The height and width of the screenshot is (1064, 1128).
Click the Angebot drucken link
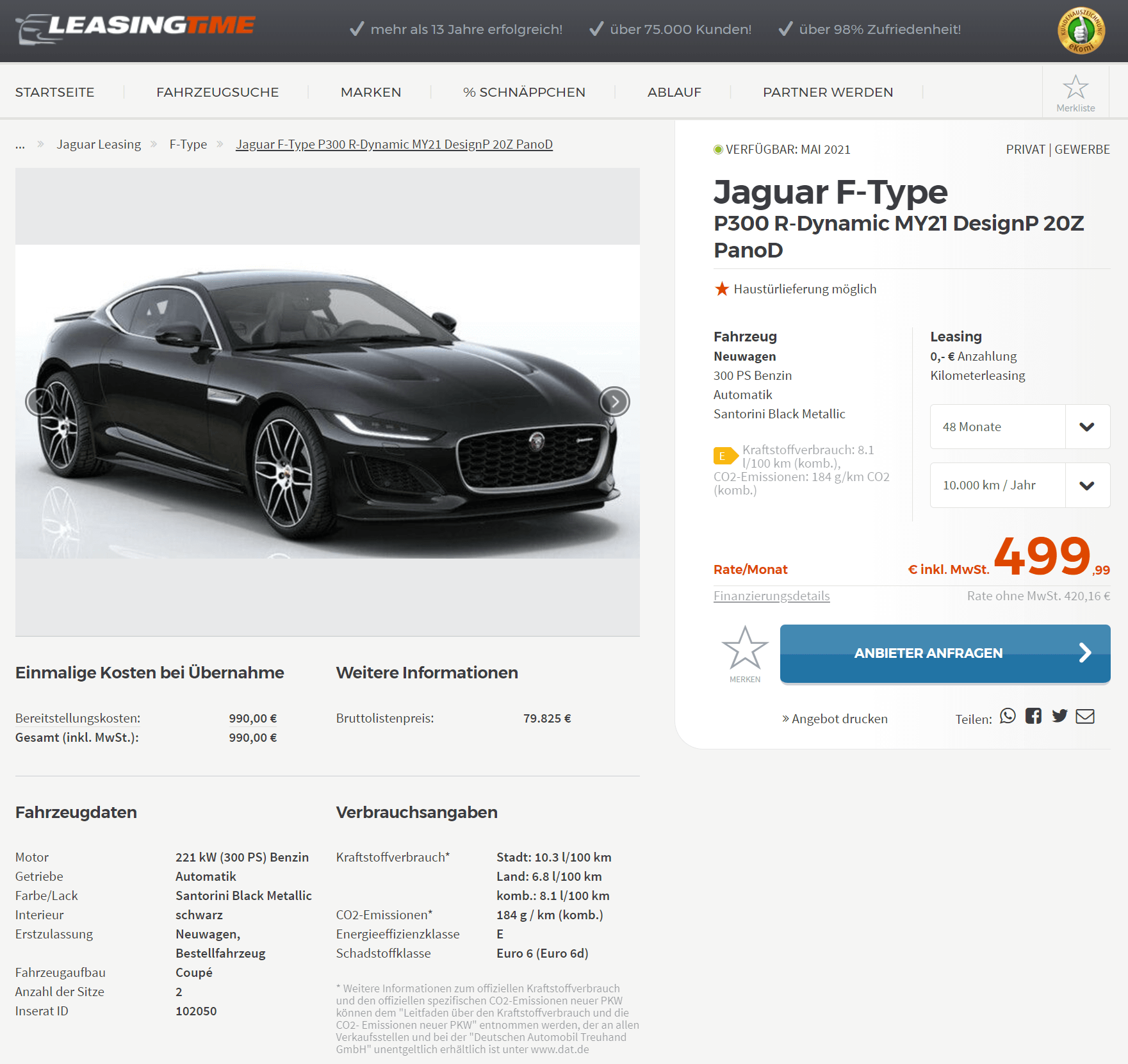pos(835,719)
